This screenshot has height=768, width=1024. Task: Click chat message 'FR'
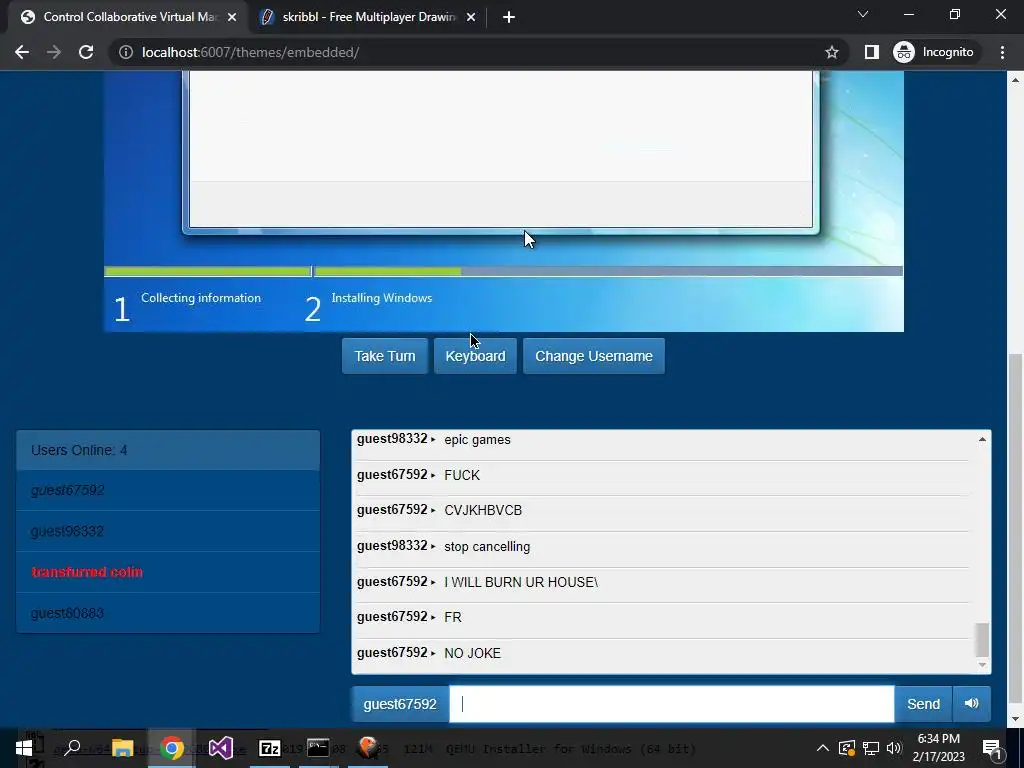coord(453,617)
